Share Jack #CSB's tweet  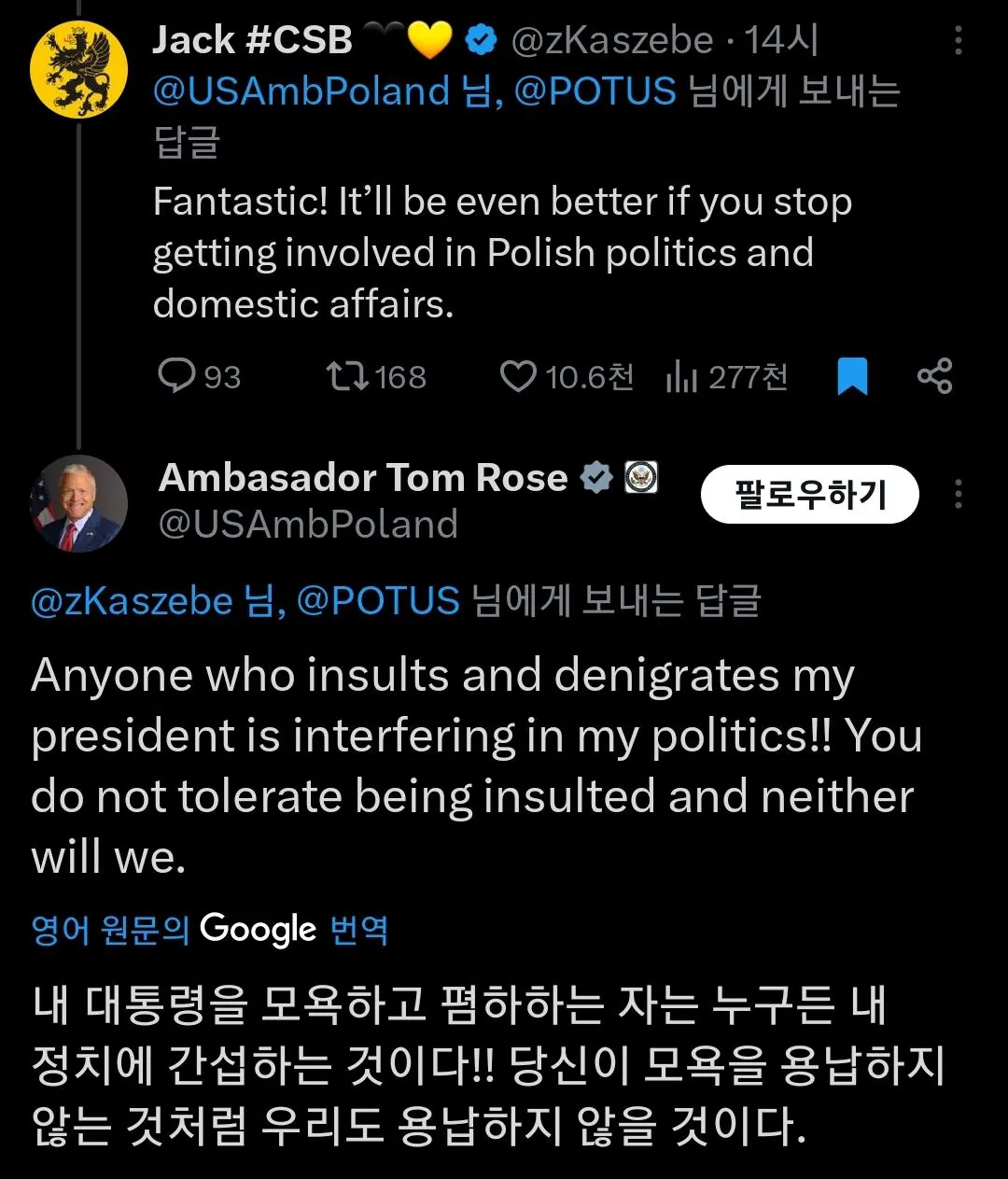coord(934,375)
